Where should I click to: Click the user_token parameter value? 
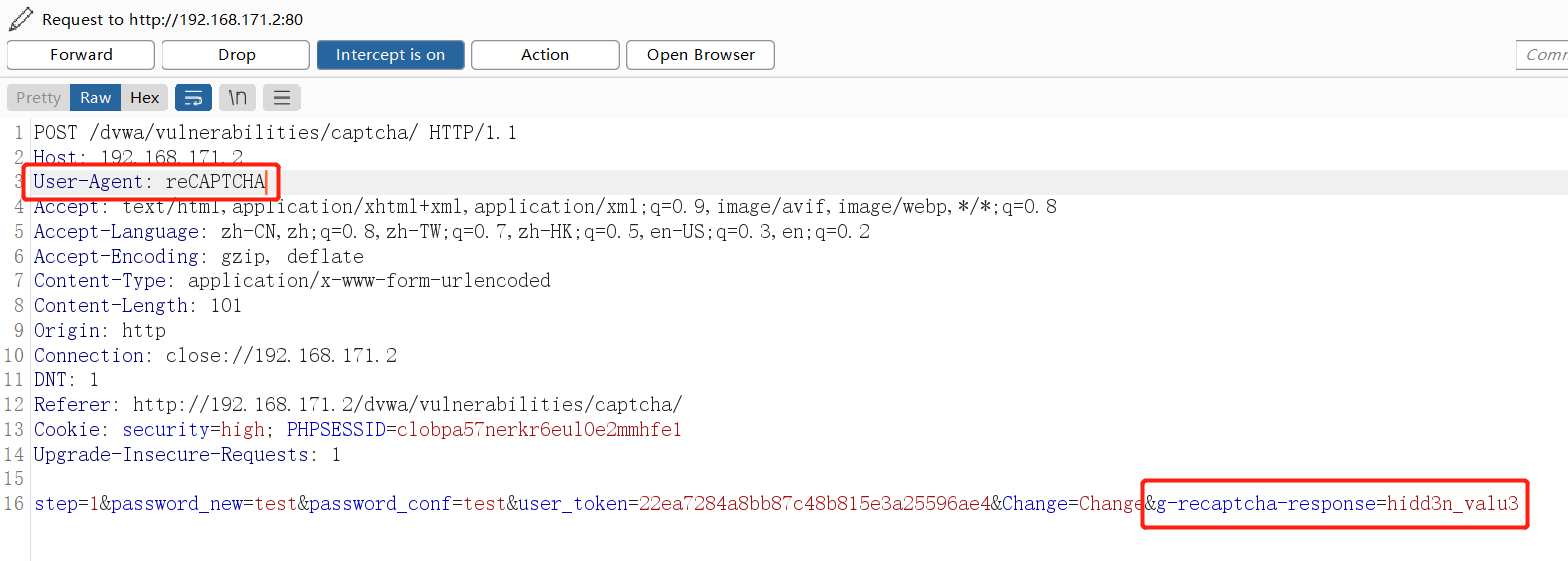[815, 504]
